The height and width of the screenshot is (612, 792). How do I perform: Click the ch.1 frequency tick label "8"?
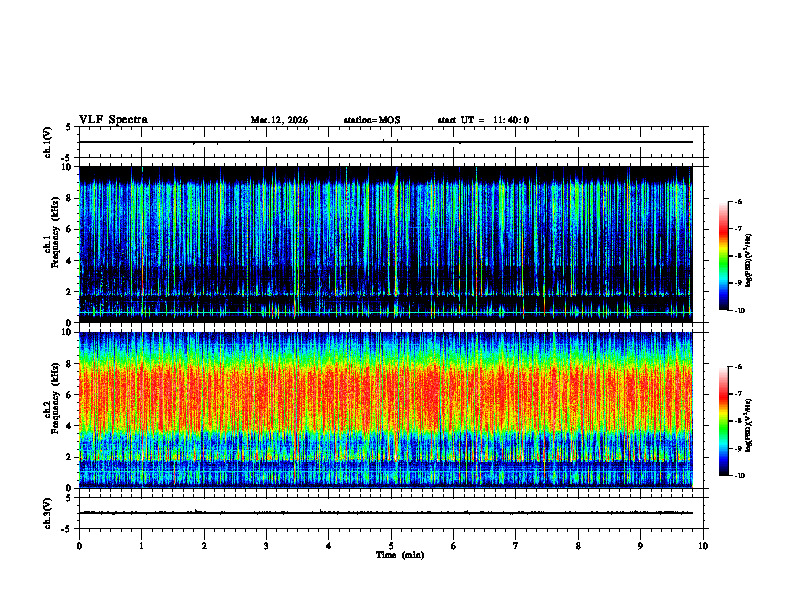click(70, 198)
